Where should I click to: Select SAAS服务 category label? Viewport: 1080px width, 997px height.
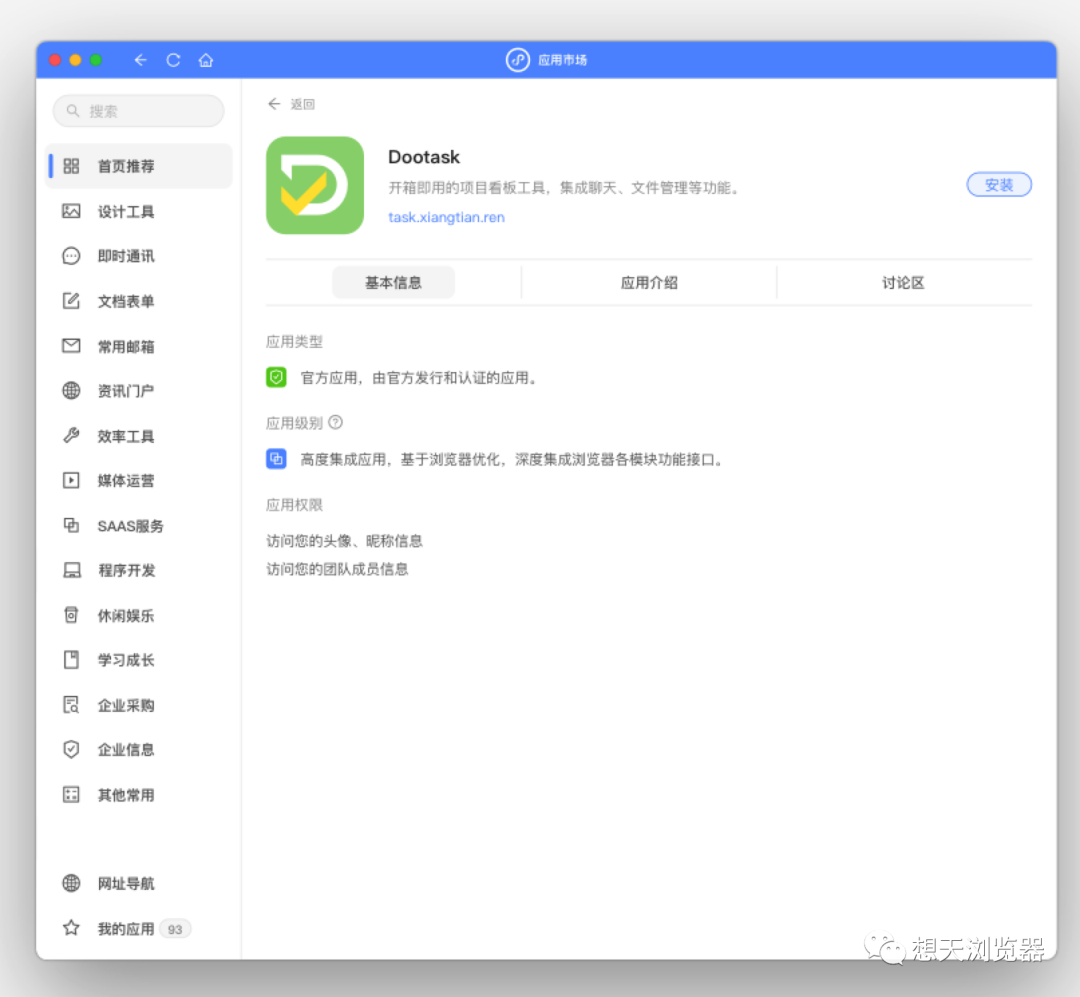pyautogui.click(x=130, y=526)
